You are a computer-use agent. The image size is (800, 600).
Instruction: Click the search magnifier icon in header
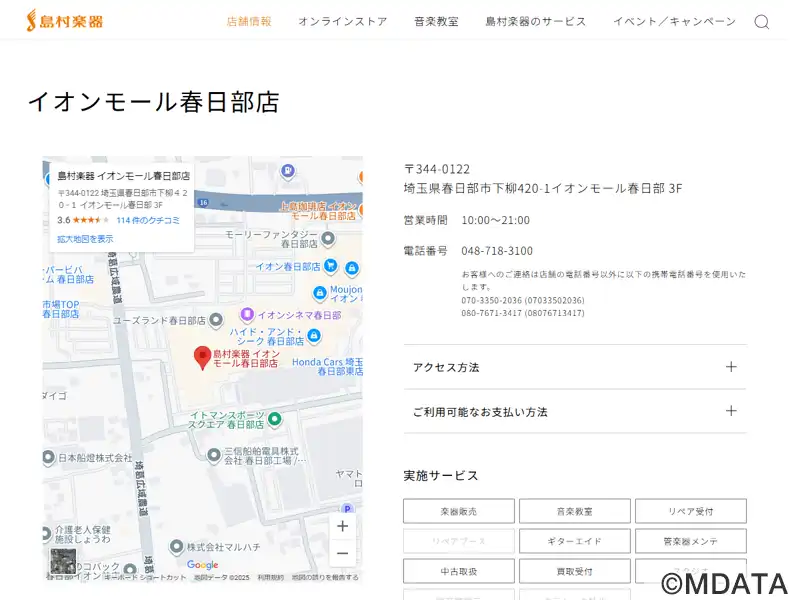761,22
